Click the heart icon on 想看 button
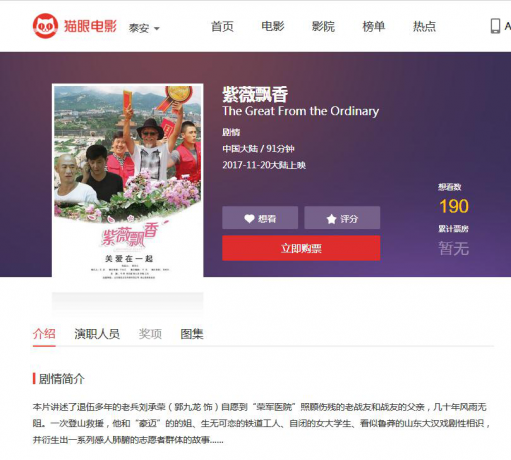This screenshot has height=460, width=511. click(249, 219)
